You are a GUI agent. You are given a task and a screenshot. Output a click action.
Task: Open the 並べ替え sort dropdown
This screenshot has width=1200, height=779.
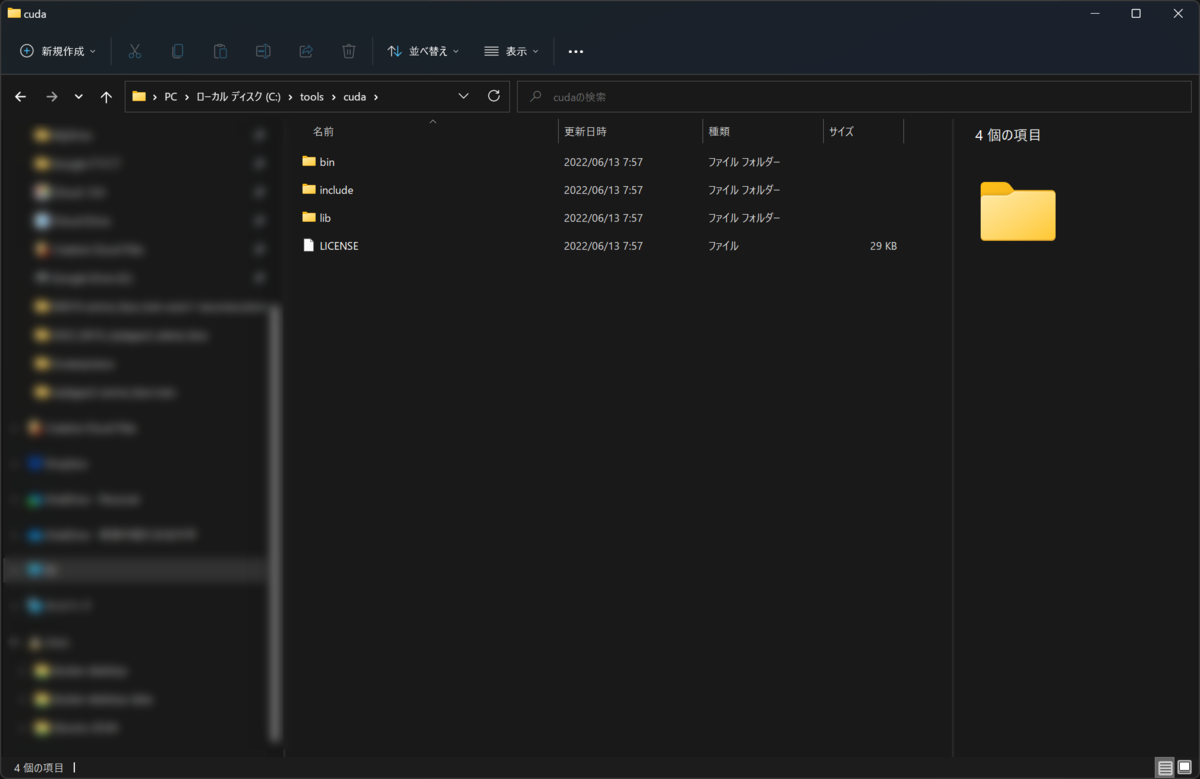[x=423, y=51]
